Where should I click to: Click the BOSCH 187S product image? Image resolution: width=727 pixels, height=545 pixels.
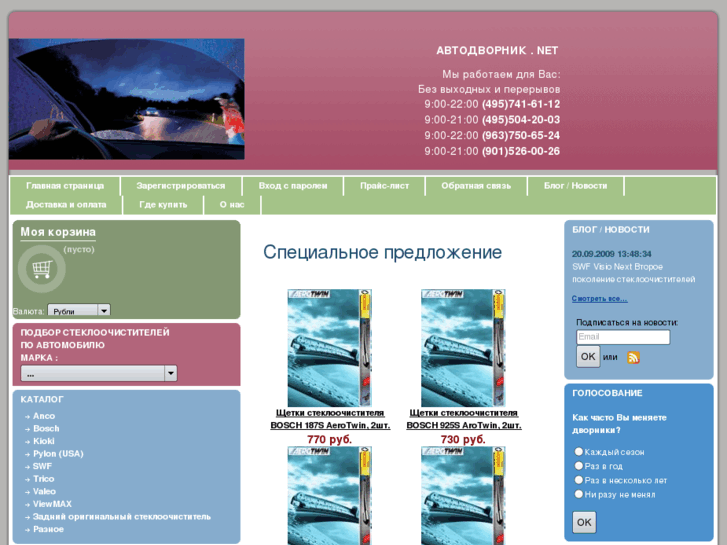(x=330, y=348)
